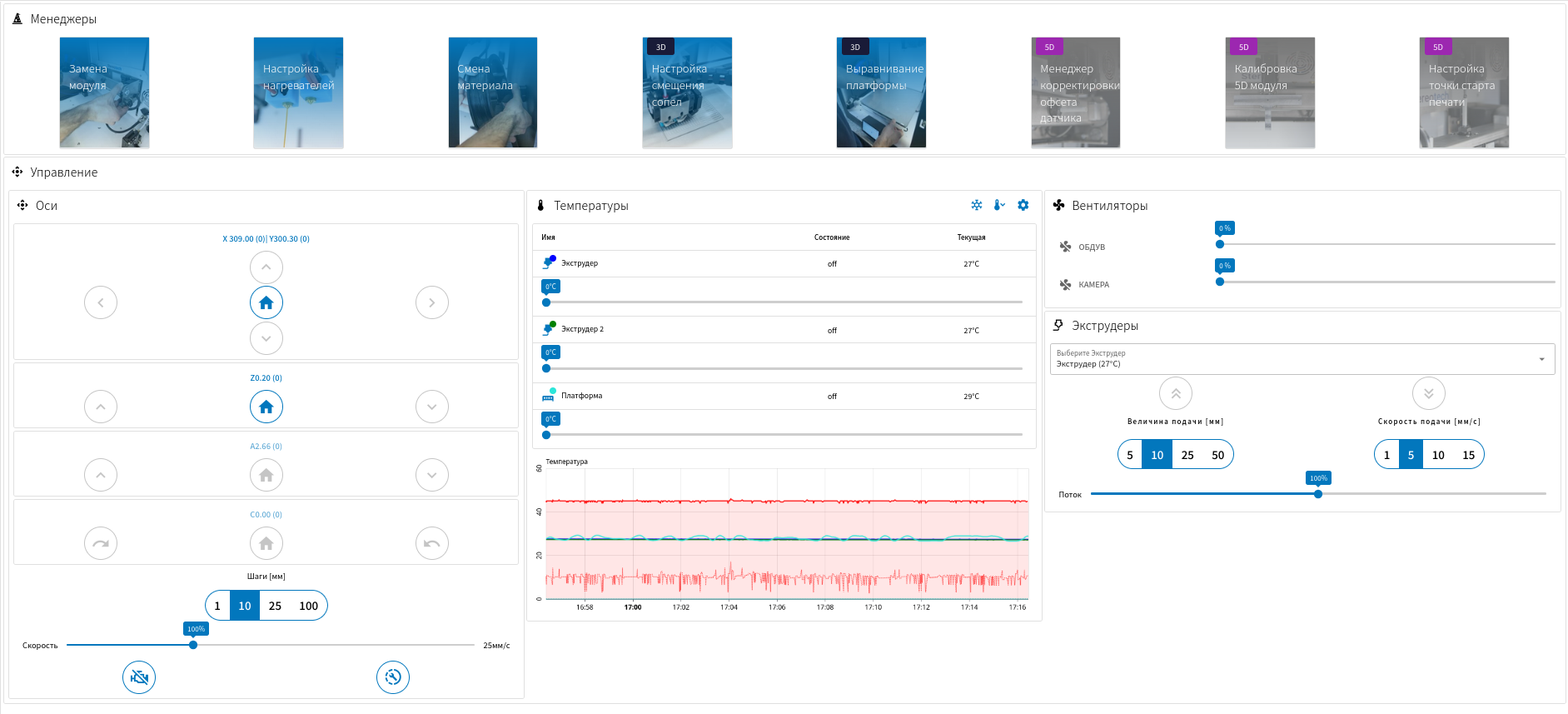The height and width of the screenshot is (714, 1568).
Task: Move X axis left arrow
Action: pyautogui.click(x=101, y=302)
